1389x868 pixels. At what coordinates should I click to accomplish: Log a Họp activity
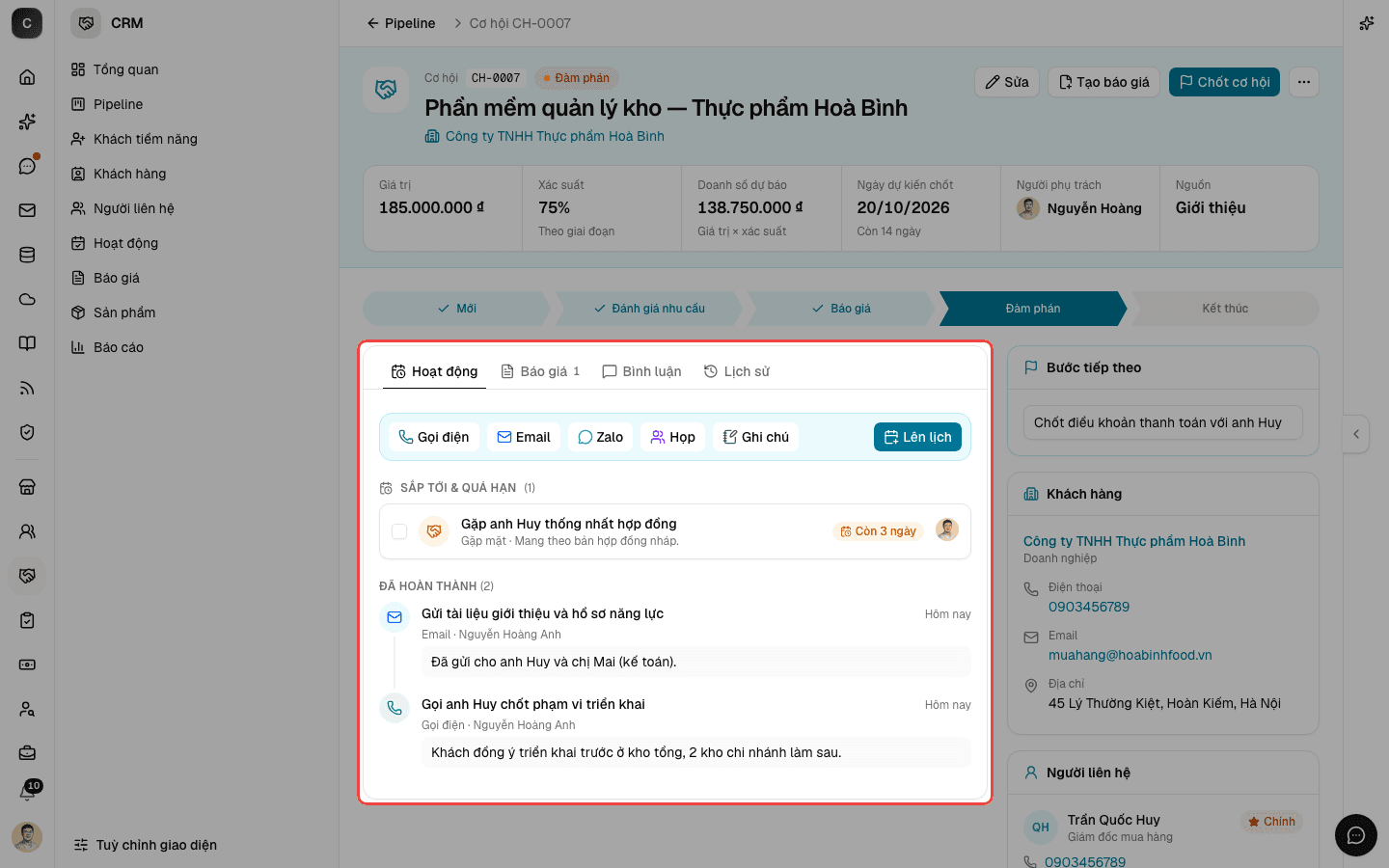[672, 437]
